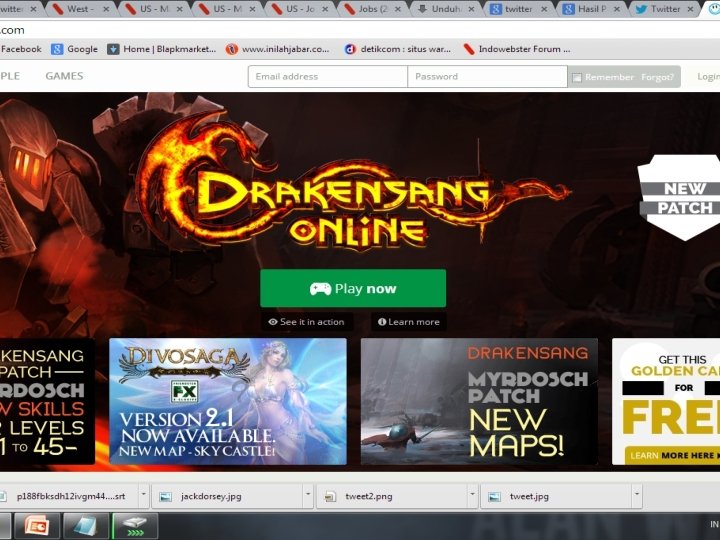
Task: Expand options for jackdorsey.jpg download
Action: 308,495
